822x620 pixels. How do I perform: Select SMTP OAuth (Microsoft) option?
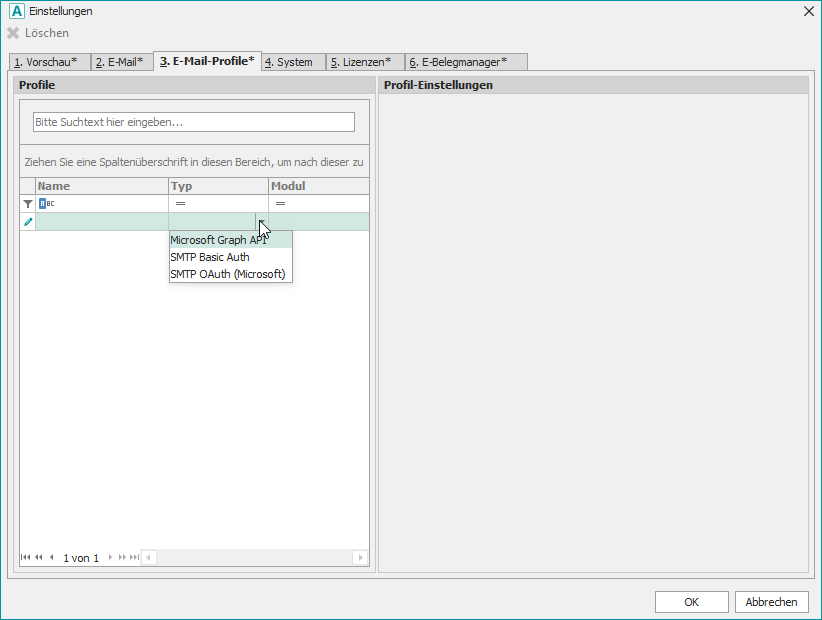[x=231, y=274]
